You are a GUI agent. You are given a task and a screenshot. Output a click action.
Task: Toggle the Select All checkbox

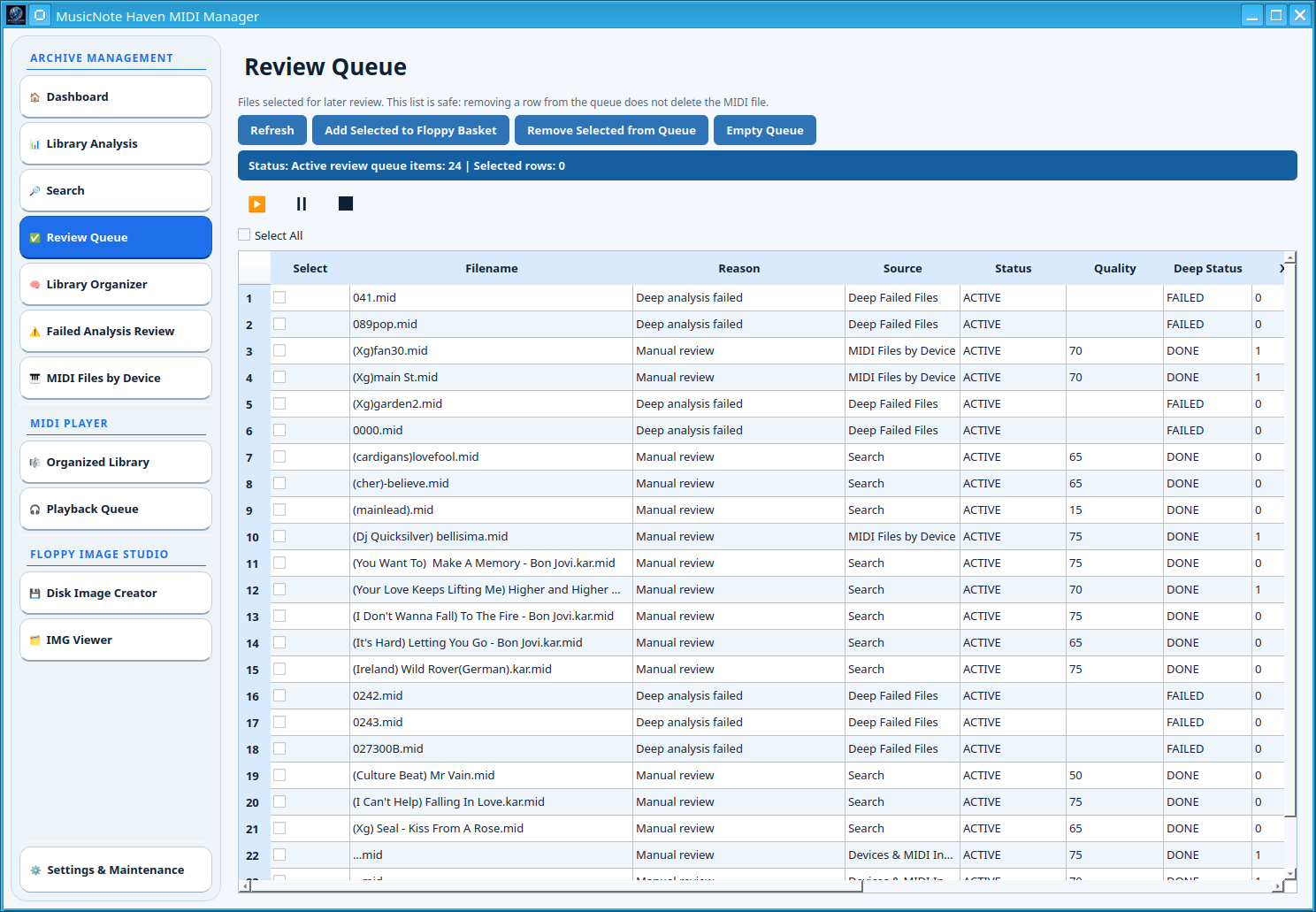pyautogui.click(x=244, y=235)
